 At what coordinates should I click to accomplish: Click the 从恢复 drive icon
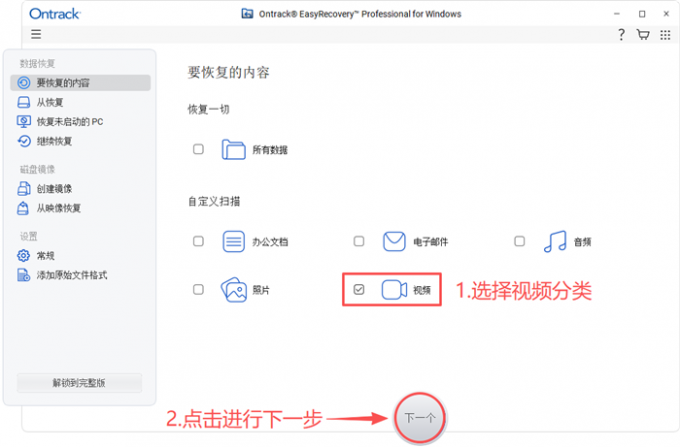point(23,102)
